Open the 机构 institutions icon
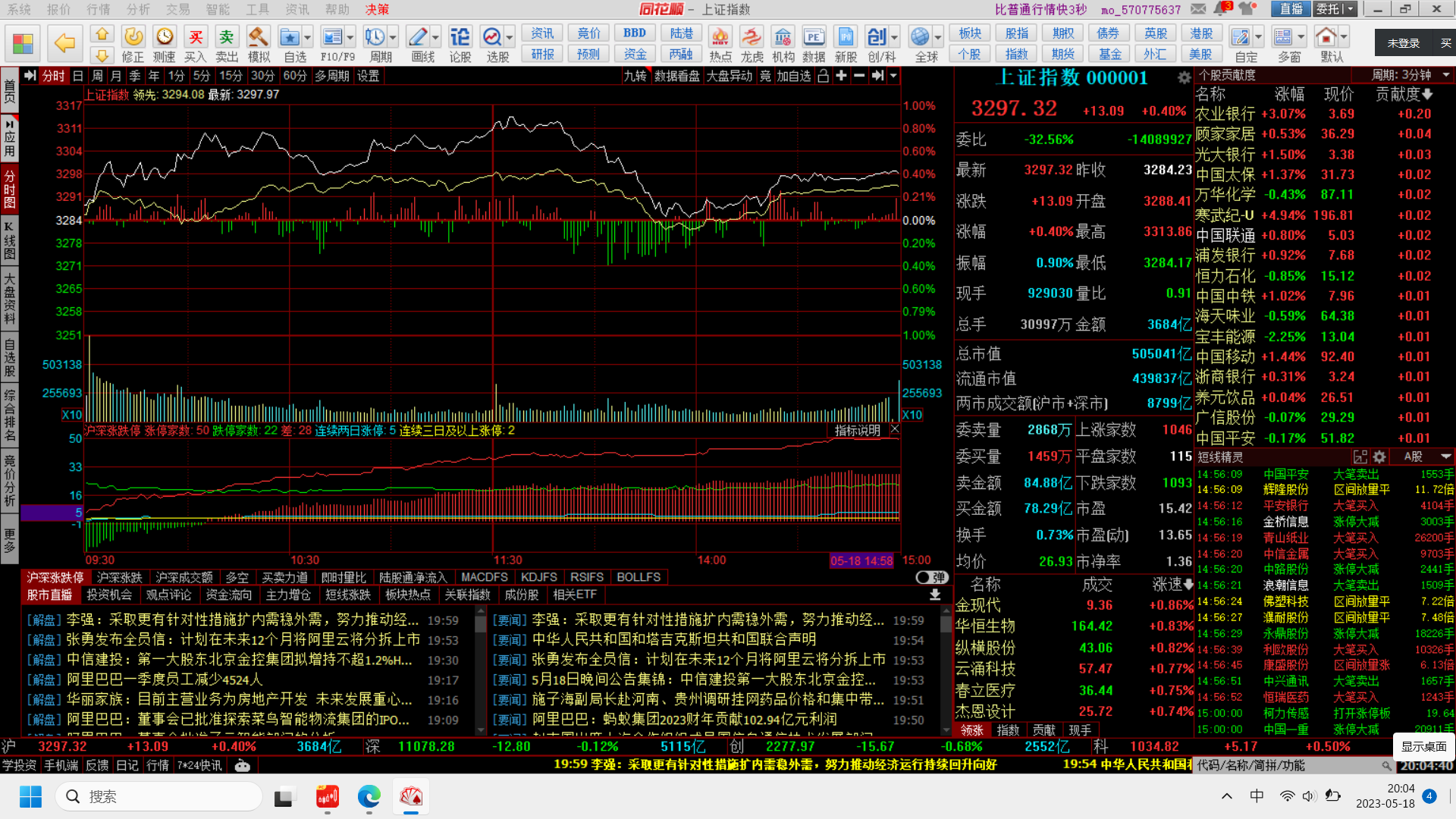Screen dimensions: 1456x819 pos(783,44)
